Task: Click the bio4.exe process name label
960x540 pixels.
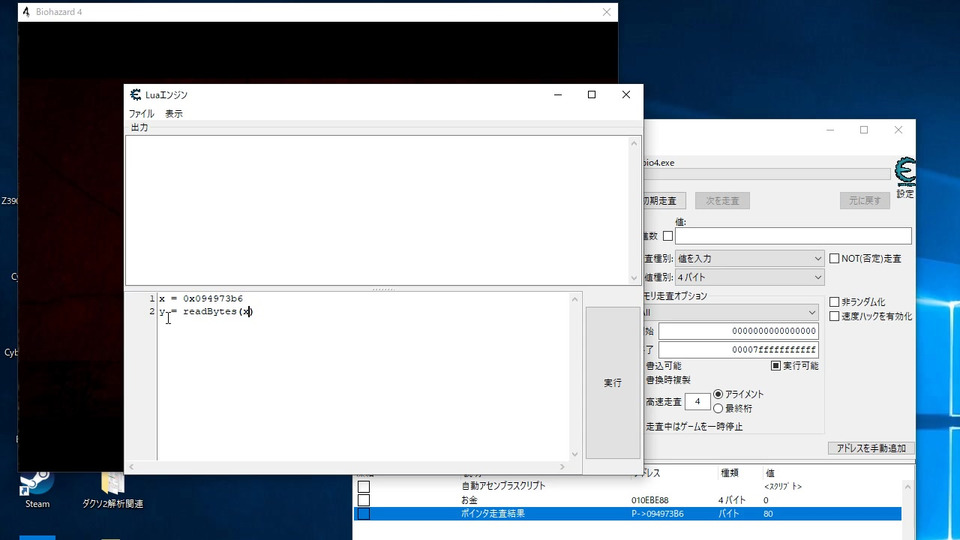Action: click(x=659, y=162)
